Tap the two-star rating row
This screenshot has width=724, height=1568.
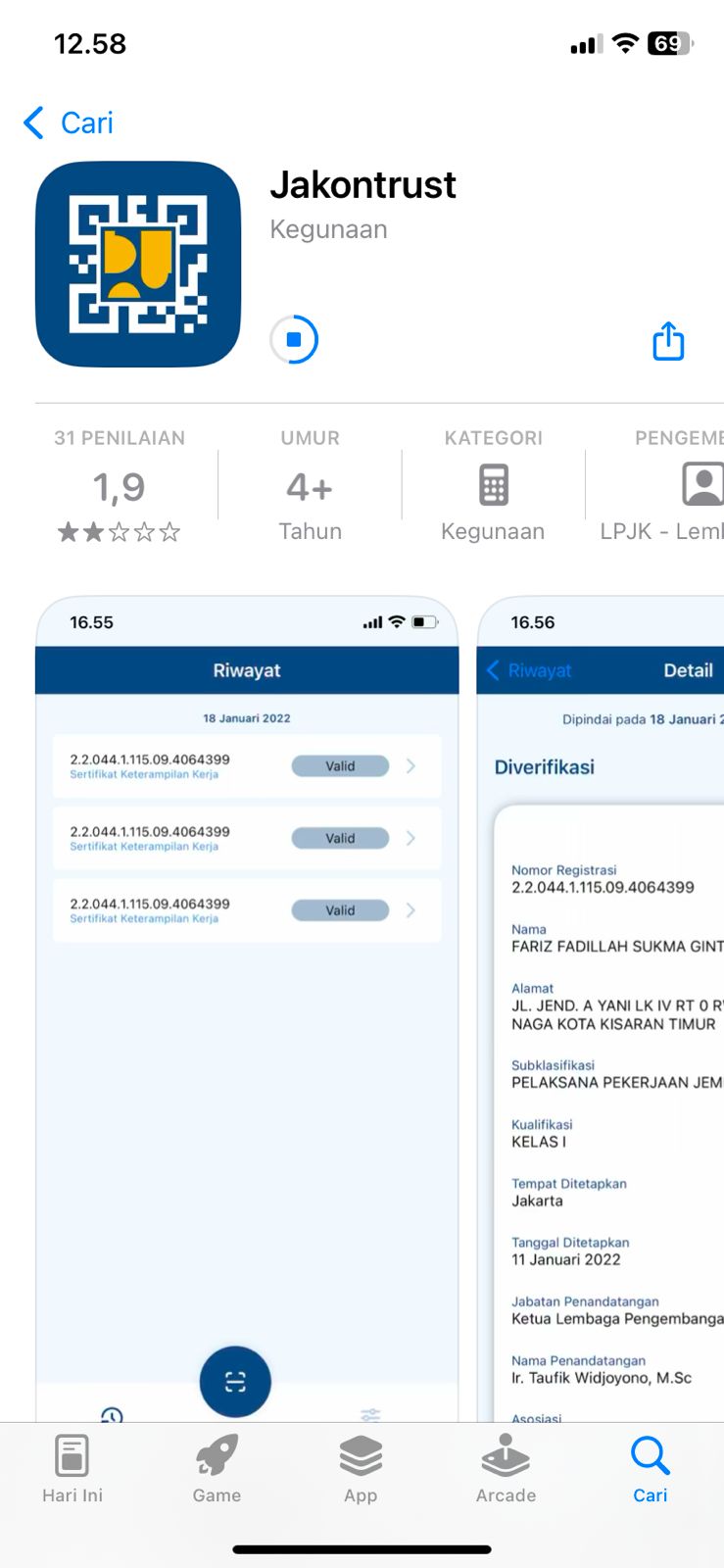coord(120,532)
